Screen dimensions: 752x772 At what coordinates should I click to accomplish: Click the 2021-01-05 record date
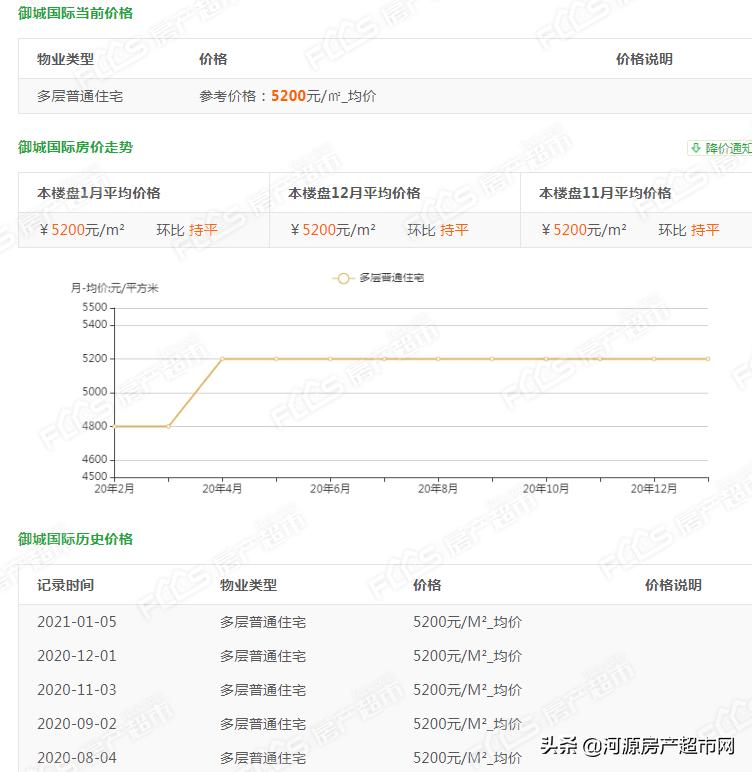(x=77, y=622)
